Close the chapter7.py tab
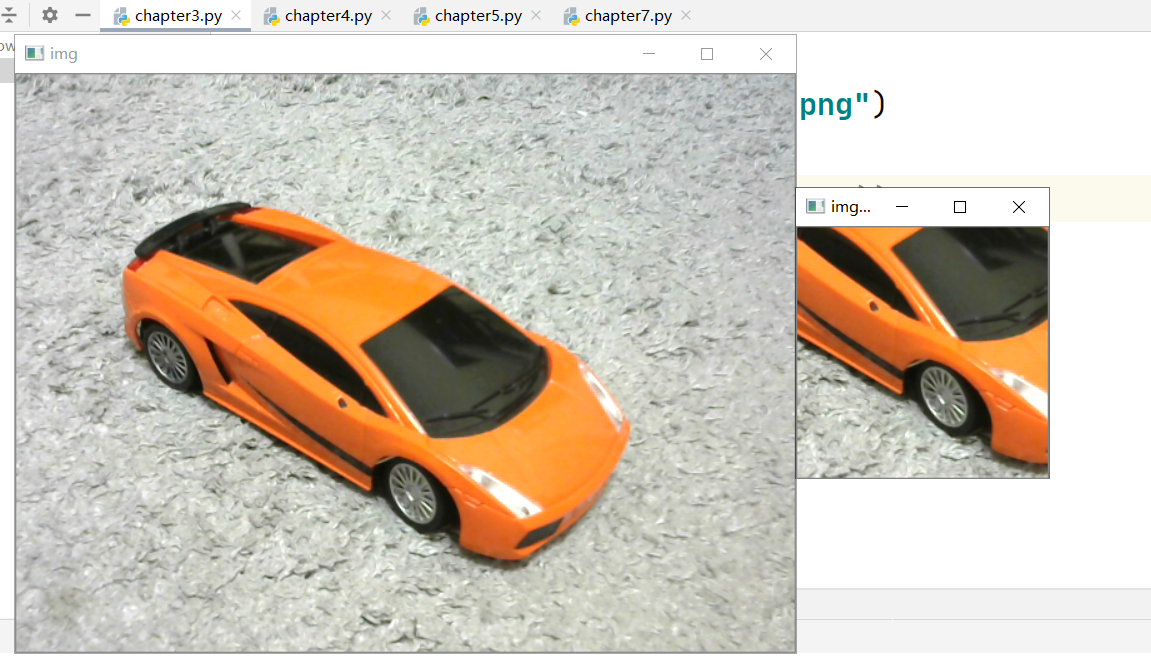 coord(686,15)
